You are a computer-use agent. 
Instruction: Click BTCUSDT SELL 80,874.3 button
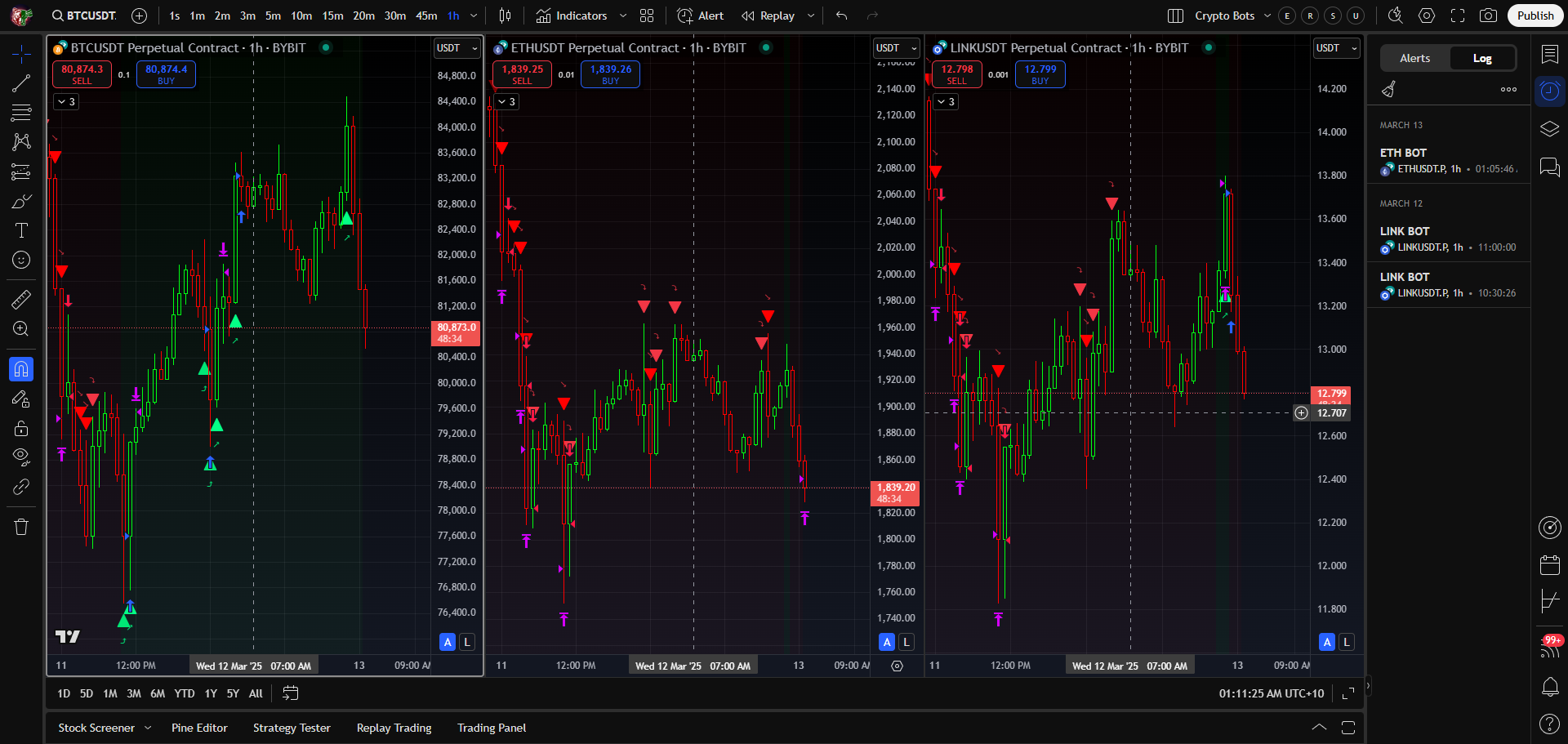pos(82,74)
